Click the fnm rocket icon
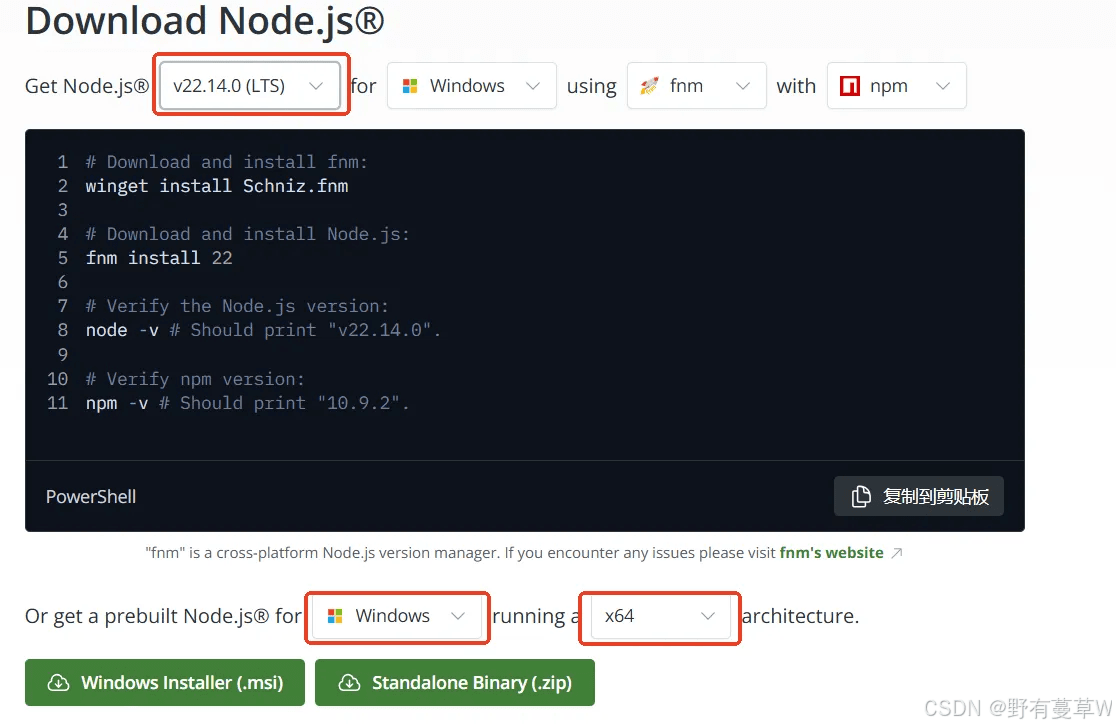Viewport: 1116px width, 728px height. click(x=649, y=86)
